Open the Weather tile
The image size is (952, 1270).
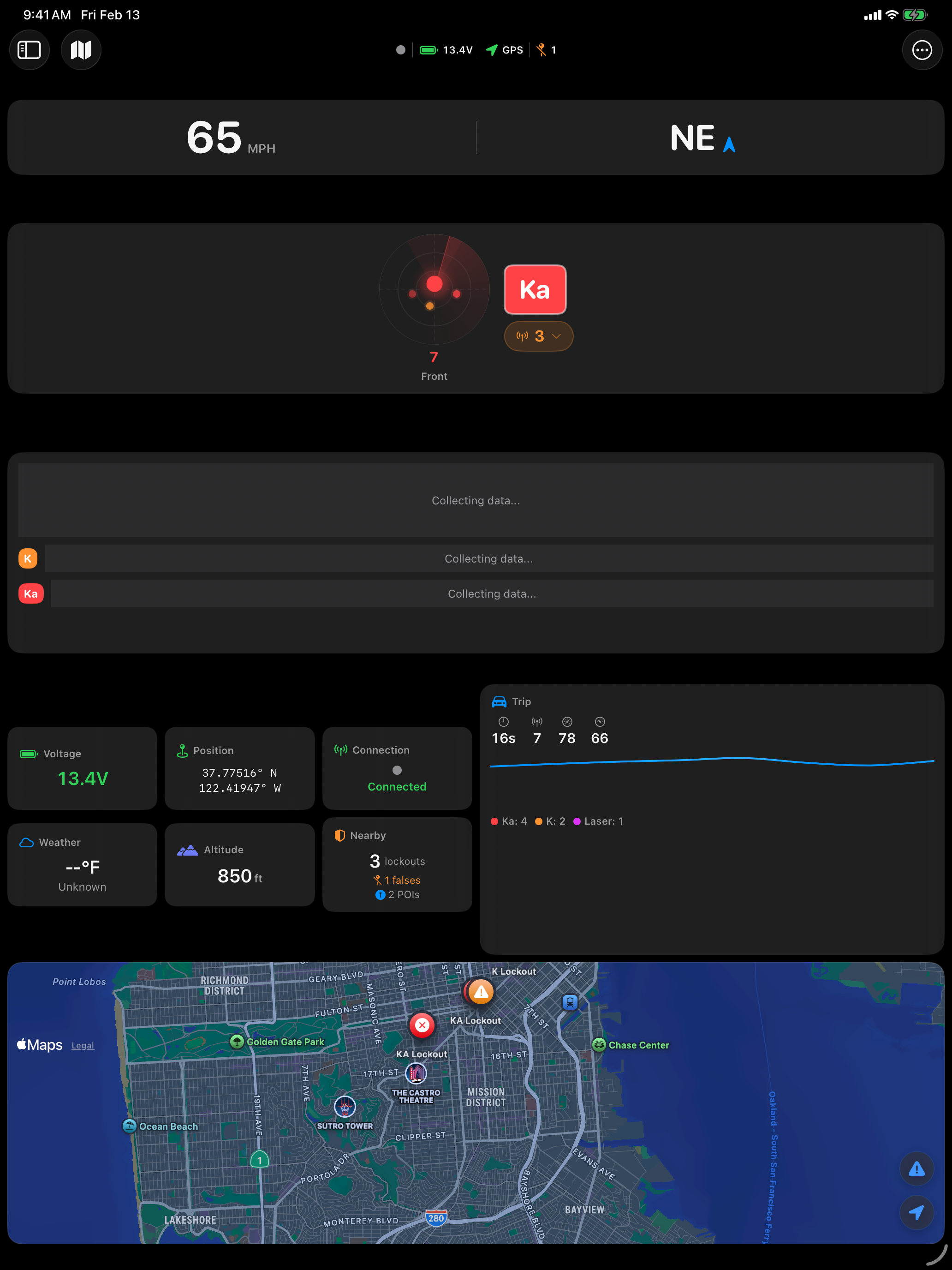coord(82,864)
